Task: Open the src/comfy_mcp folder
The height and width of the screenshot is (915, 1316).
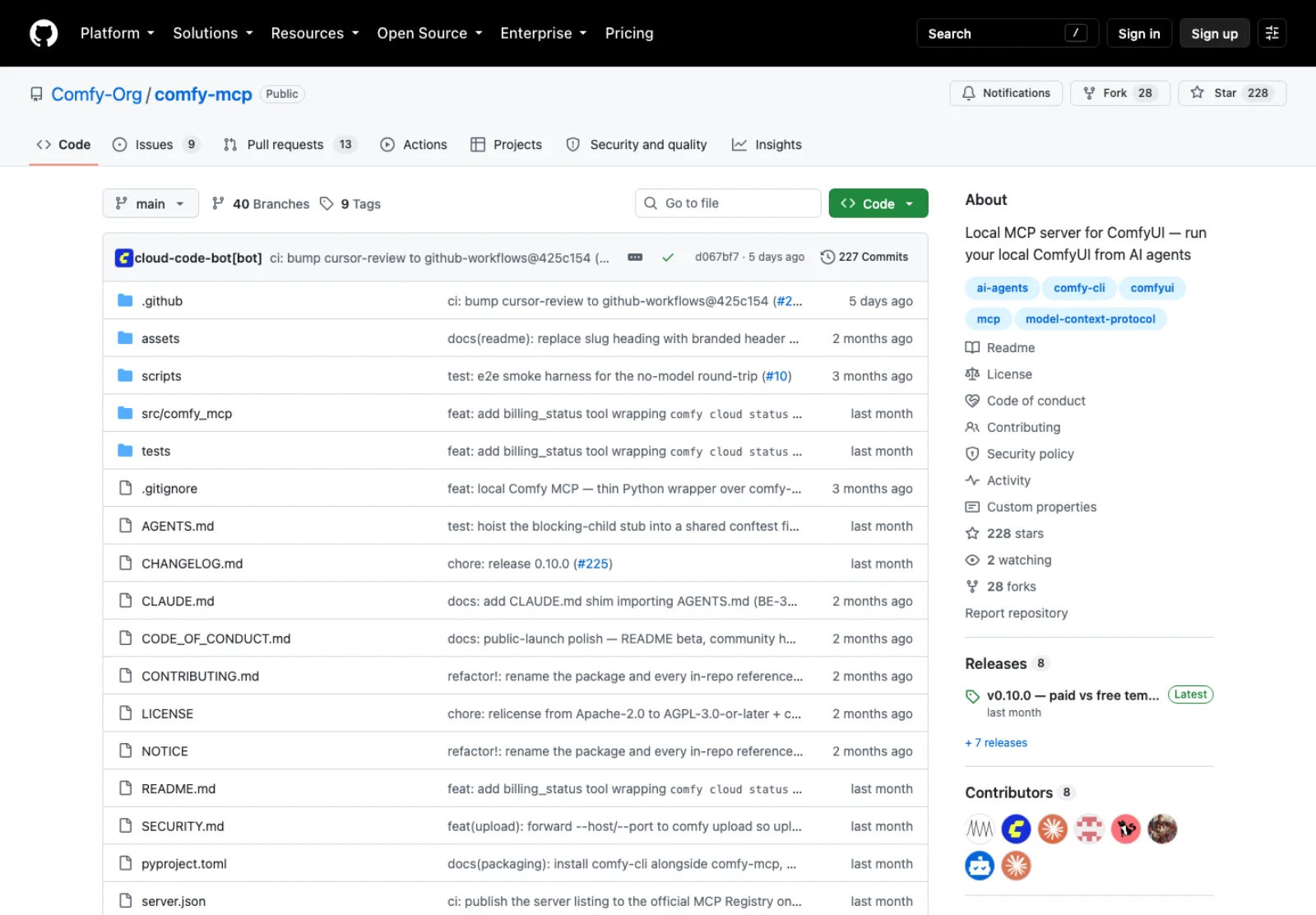Action: (x=187, y=413)
